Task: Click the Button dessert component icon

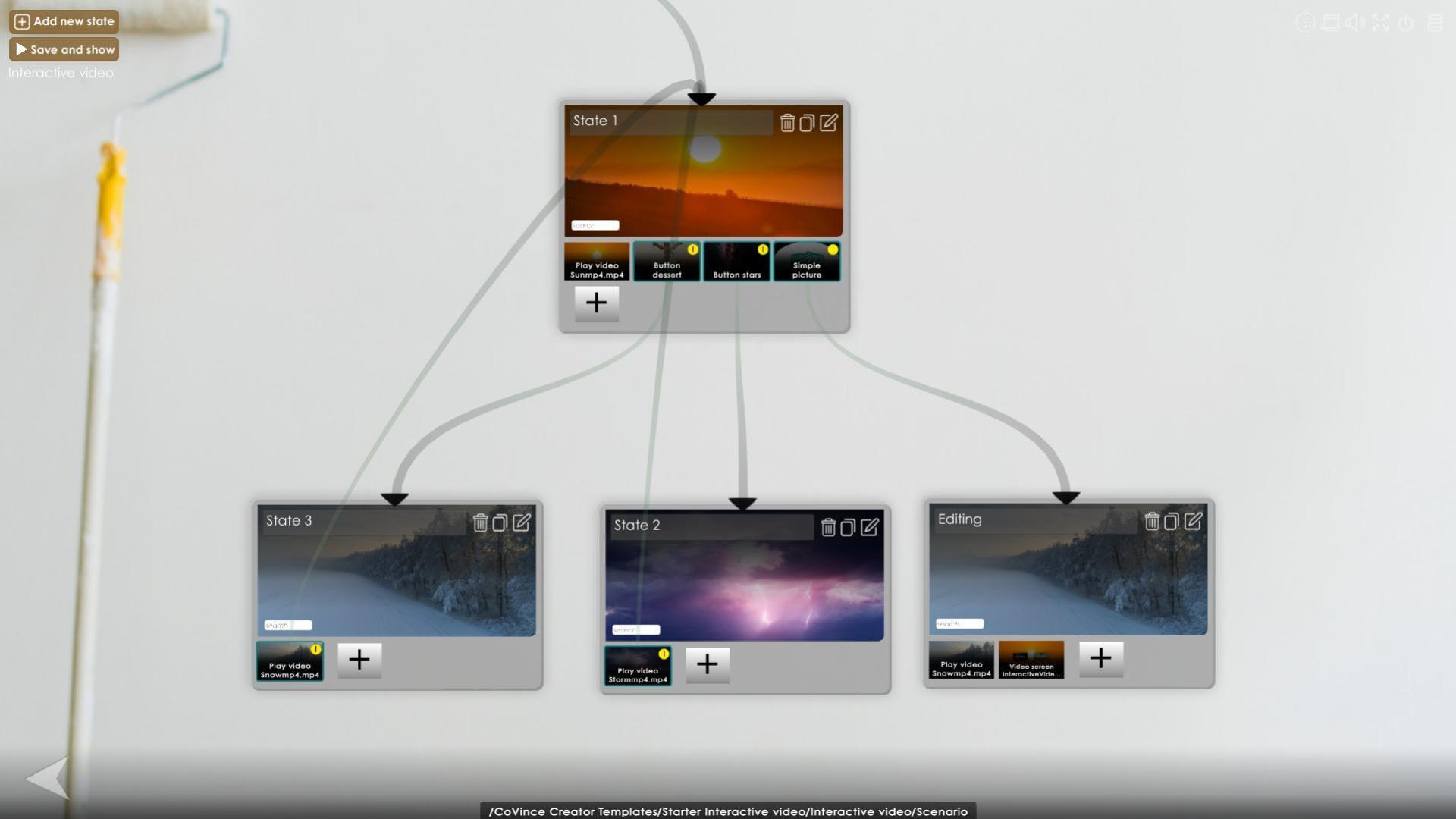Action: point(666,262)
